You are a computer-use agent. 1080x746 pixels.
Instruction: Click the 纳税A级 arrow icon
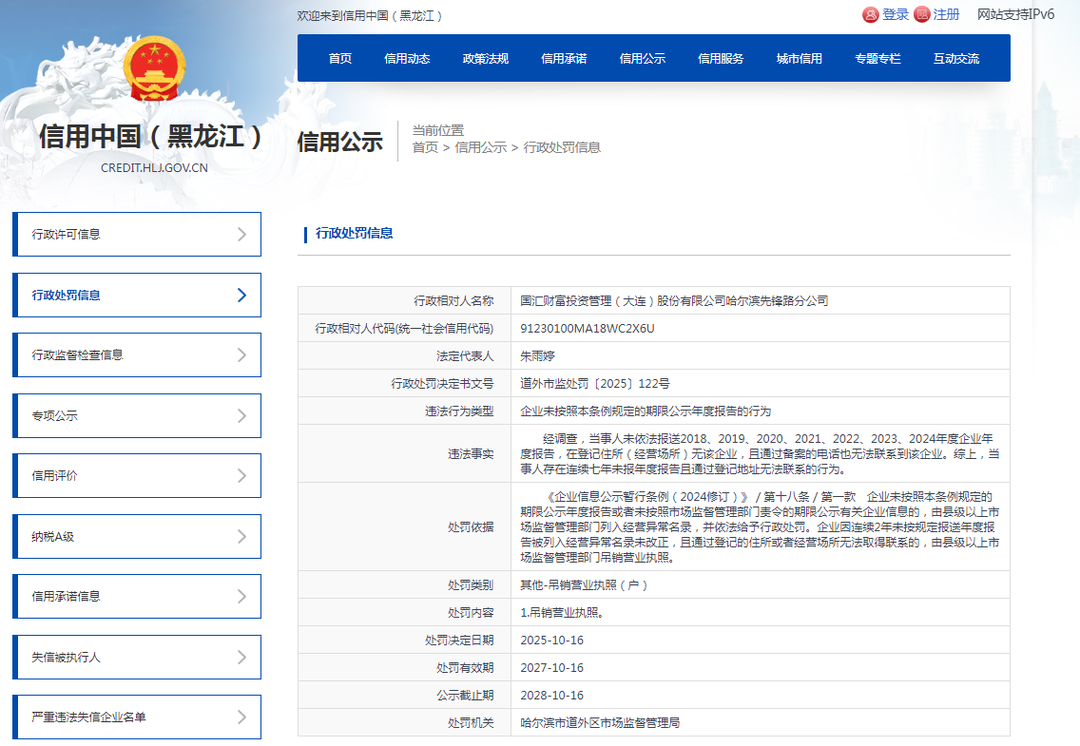click(242, 536)
